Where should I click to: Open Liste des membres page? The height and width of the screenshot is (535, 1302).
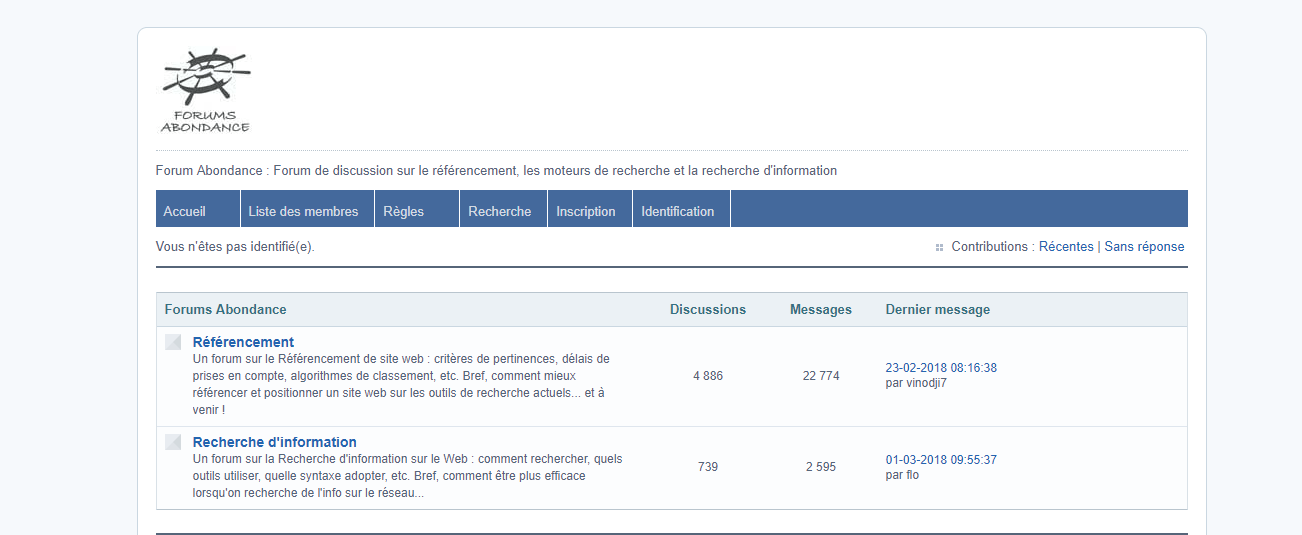(x=303, y=211)
